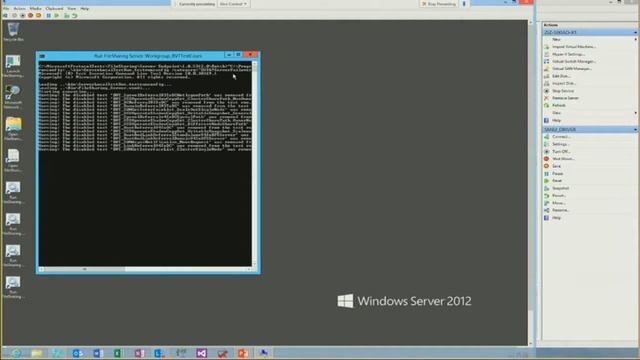Open Excel from the taskbar
640x360 pixels.
tap(118, 353)
